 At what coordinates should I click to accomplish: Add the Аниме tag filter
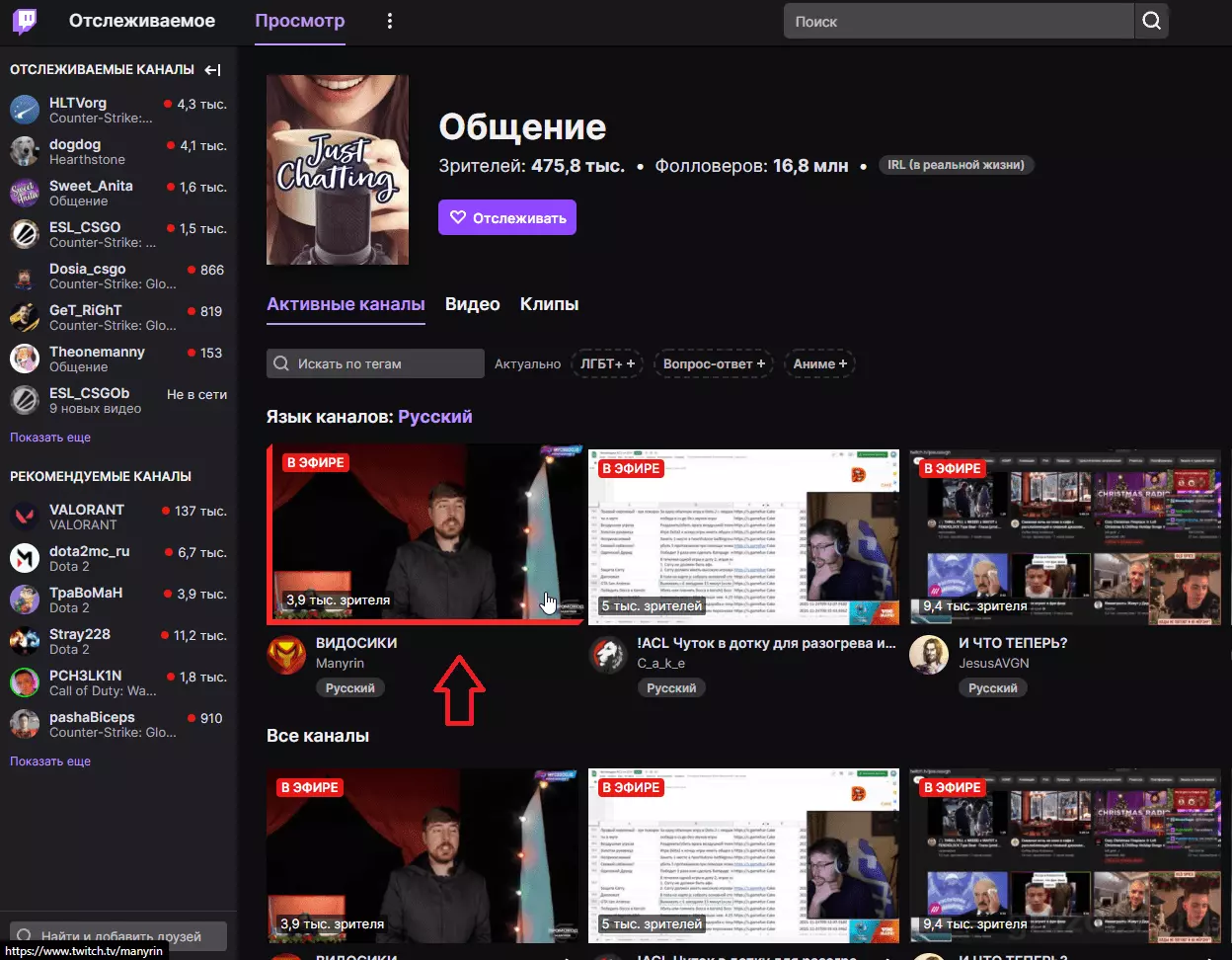(x=819, y=363)
